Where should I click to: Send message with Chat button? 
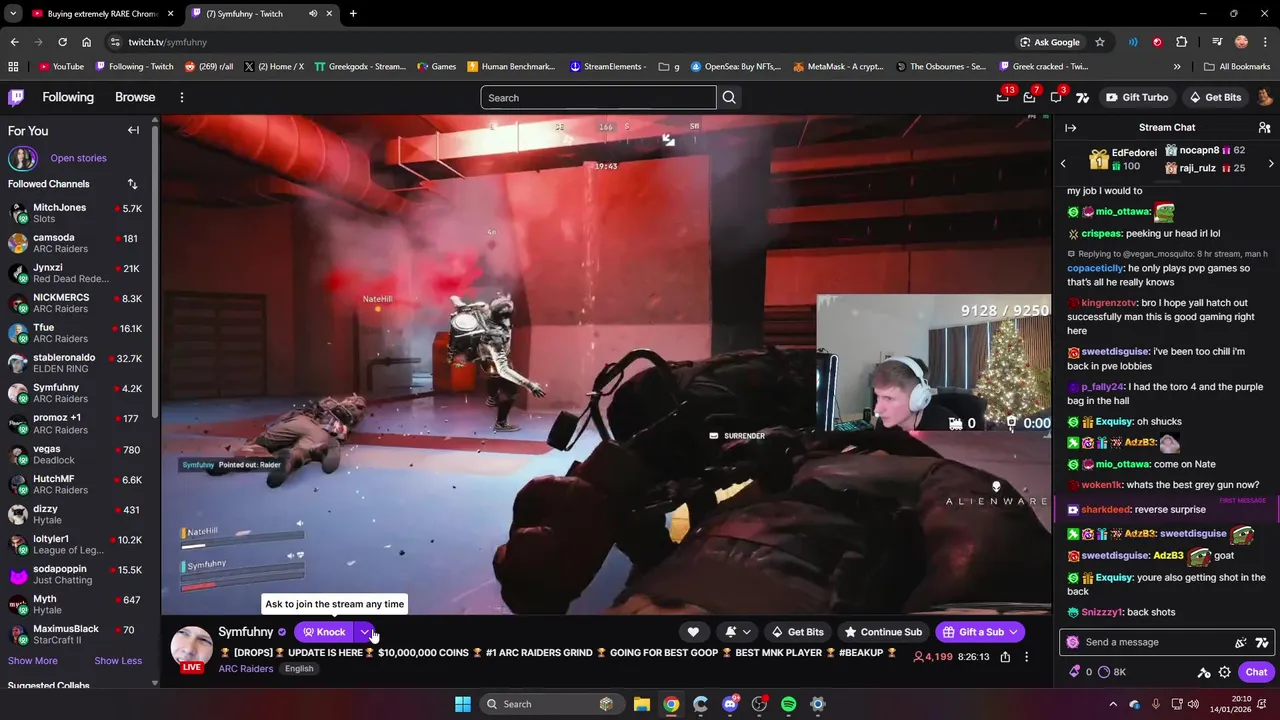click(x=1256, y=672)
